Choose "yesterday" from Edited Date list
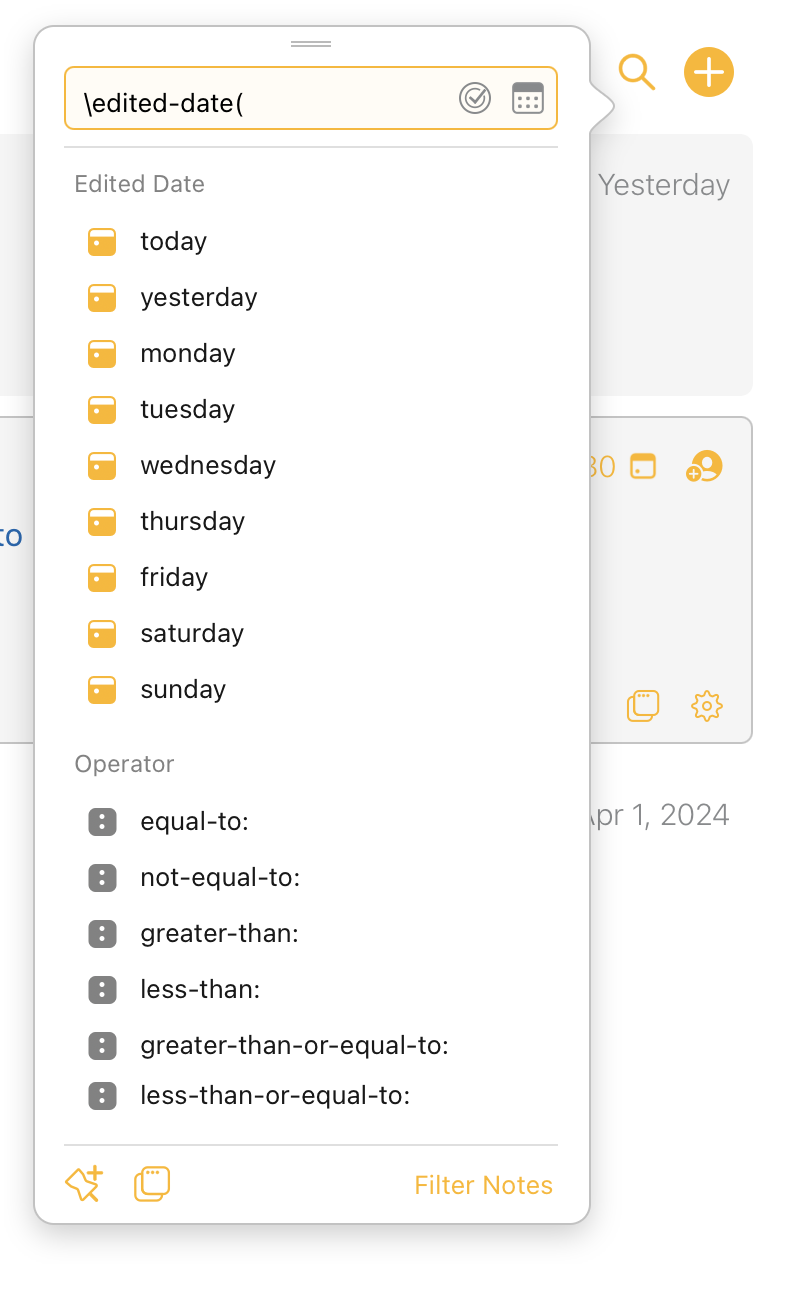The width and height of the screenshot is (794, 1298). pyautogui.click(x=198, y=297)
